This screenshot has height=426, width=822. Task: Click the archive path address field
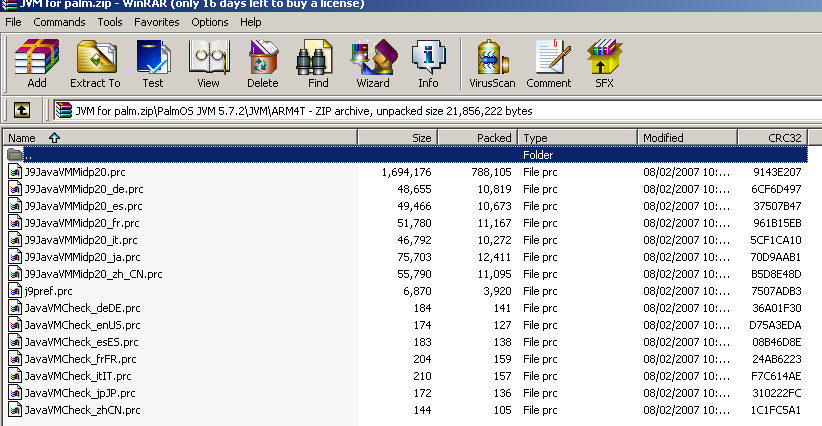pos(438,111)
